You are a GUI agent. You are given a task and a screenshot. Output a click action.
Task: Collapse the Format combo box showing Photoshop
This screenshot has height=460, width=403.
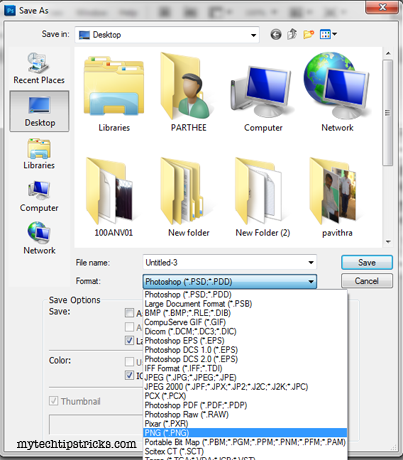[x=230, y=282]
